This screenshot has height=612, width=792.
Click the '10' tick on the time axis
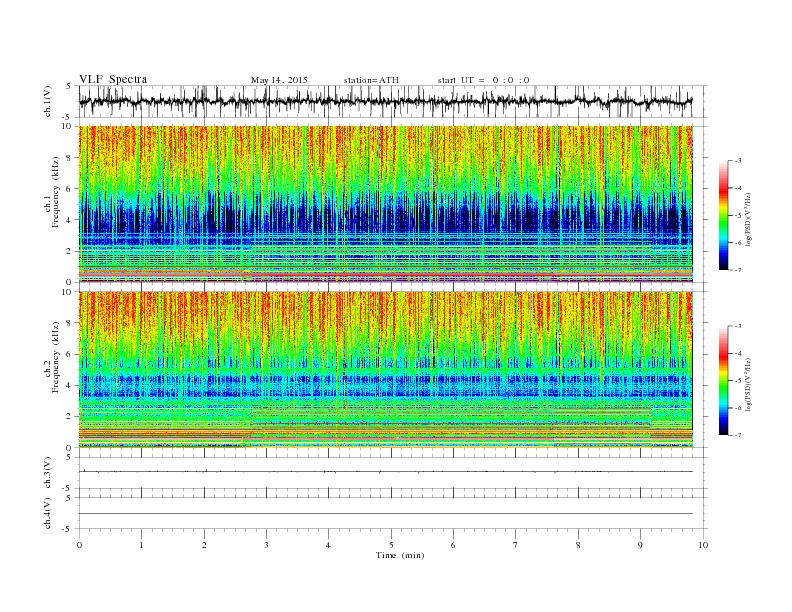pos(703,545)
